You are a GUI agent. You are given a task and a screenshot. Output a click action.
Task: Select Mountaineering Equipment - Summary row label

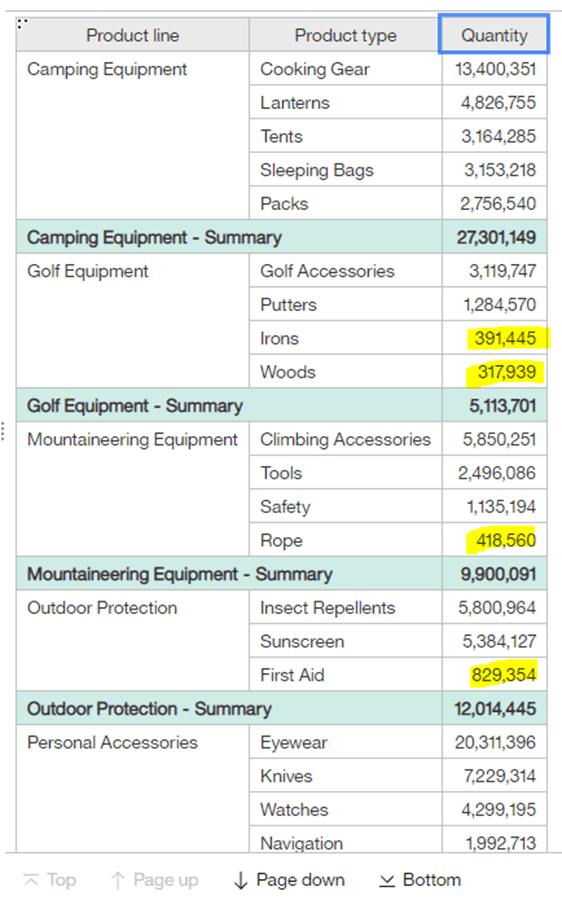point(180,574)
